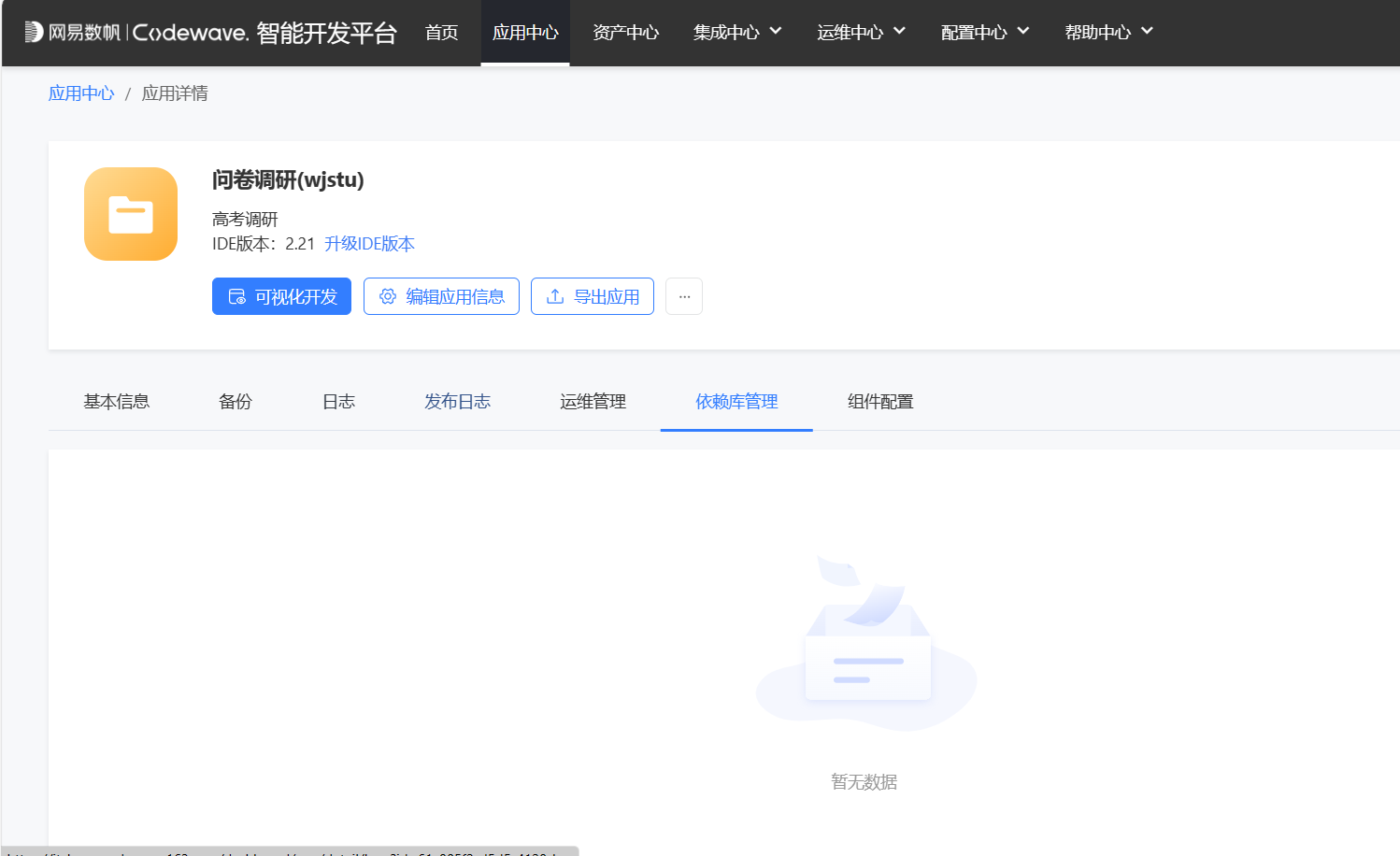The image size is (1400, 856).
Task: Click the orange folder app icon
Action: tap(131, 214)
